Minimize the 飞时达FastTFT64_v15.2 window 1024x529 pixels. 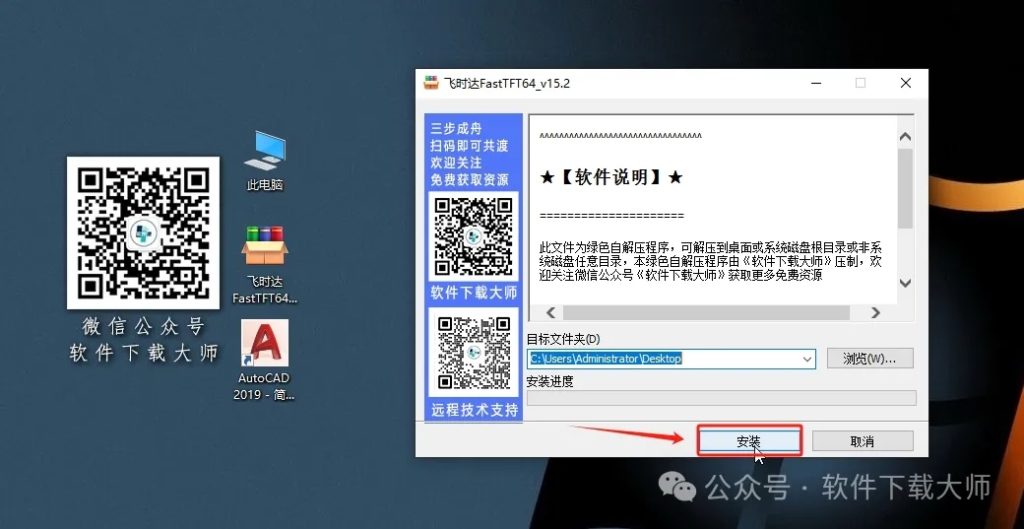pyautogui.click(x=816, y=83)
